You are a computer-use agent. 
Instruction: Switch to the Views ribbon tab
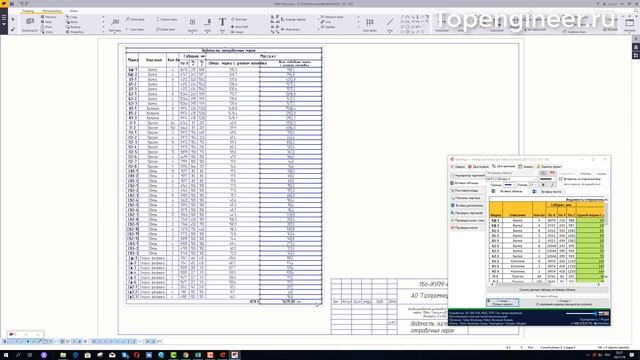point(73,11)
